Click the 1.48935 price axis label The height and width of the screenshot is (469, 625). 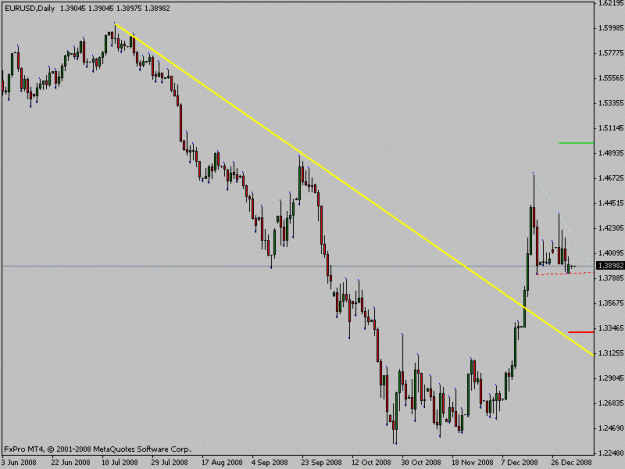(611, 153)
